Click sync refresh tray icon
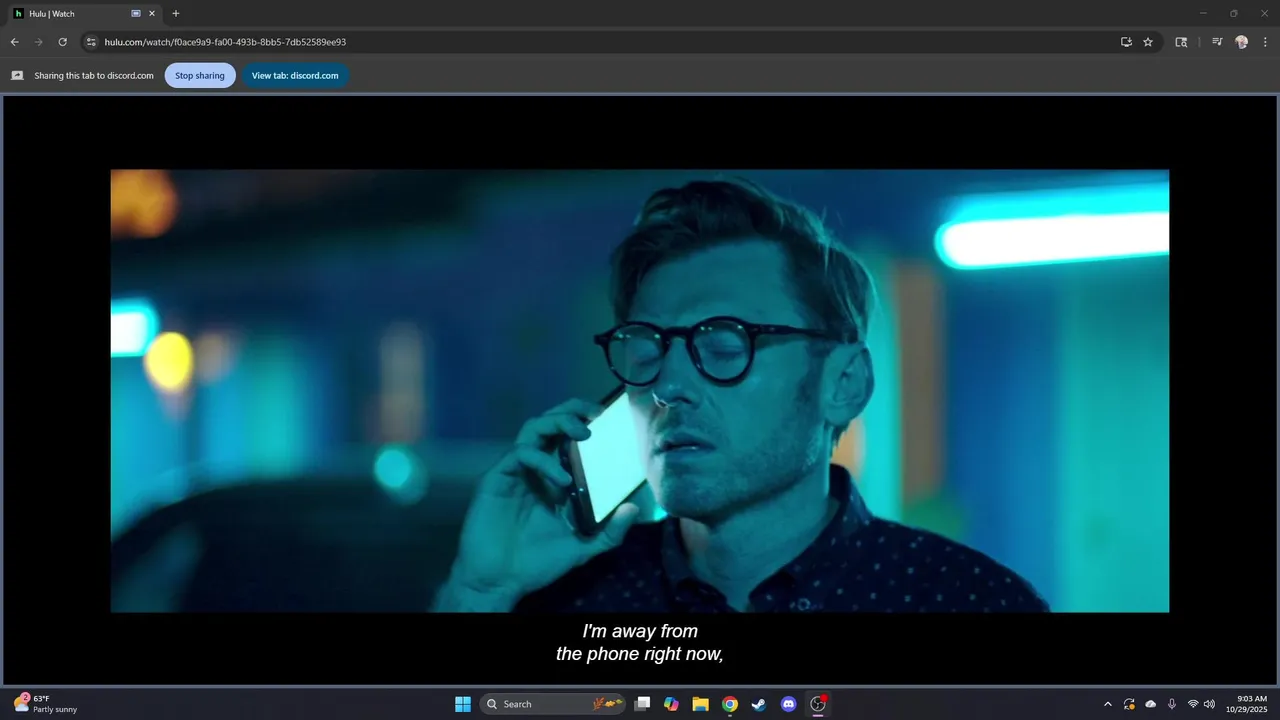Image resolution: width=1280 pixels, height=720 pixels. point(1129,704)
